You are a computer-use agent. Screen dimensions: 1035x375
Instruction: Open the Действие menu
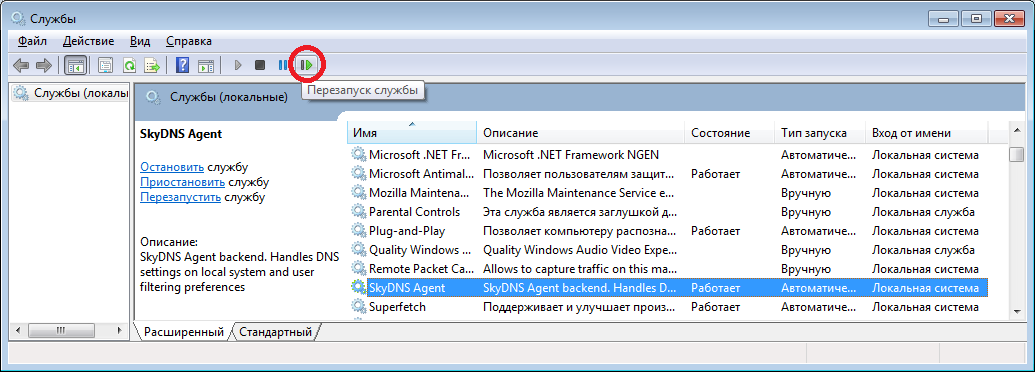pos(88,41)
